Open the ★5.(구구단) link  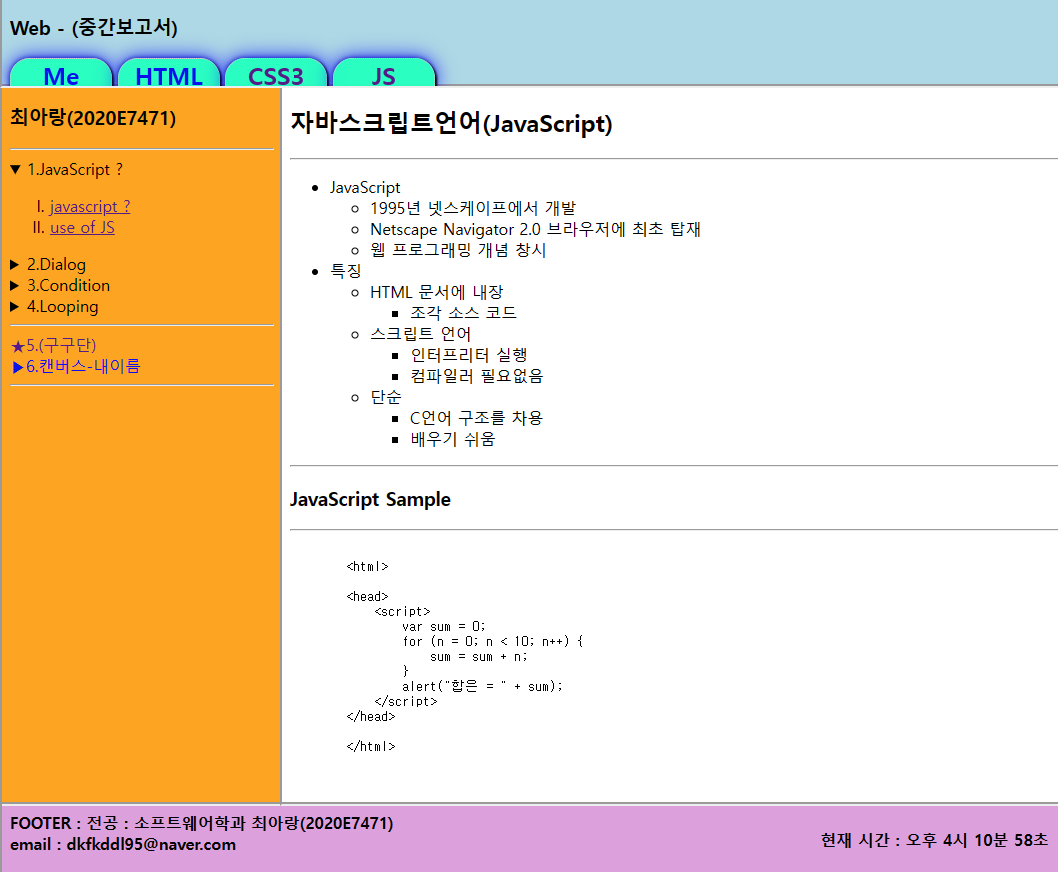53,346
